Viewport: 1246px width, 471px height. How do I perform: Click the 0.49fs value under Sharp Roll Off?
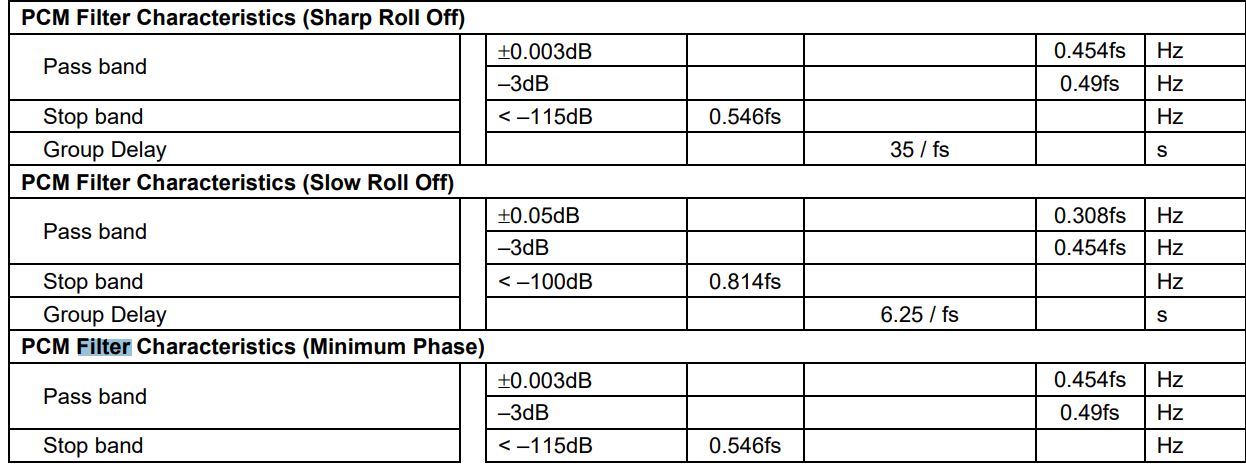(x=1089, y=84)
